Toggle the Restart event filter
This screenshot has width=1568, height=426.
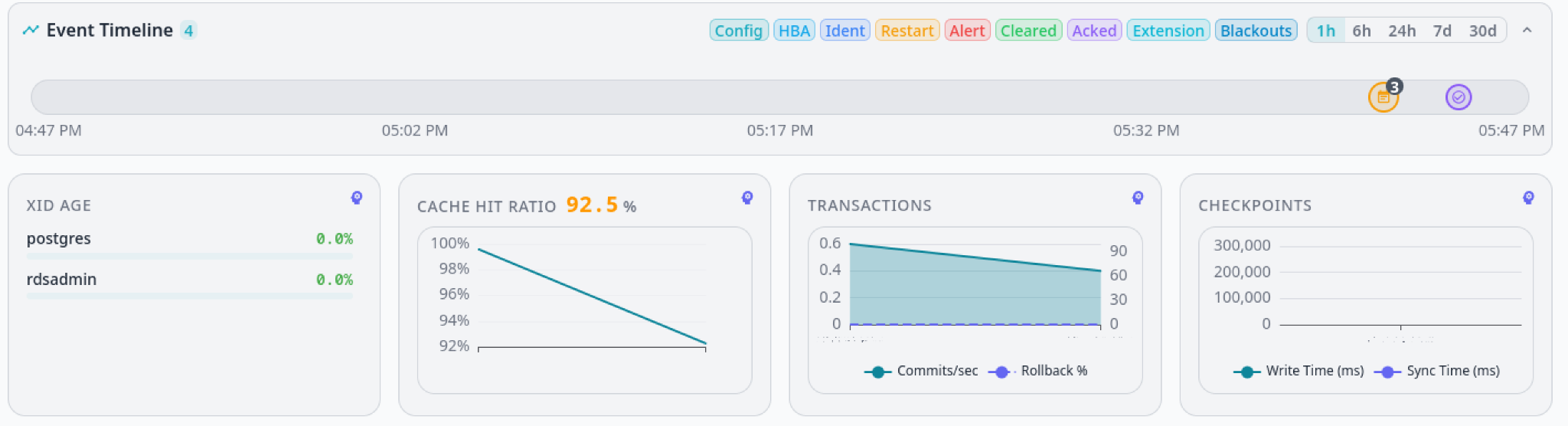click(907, 31)
